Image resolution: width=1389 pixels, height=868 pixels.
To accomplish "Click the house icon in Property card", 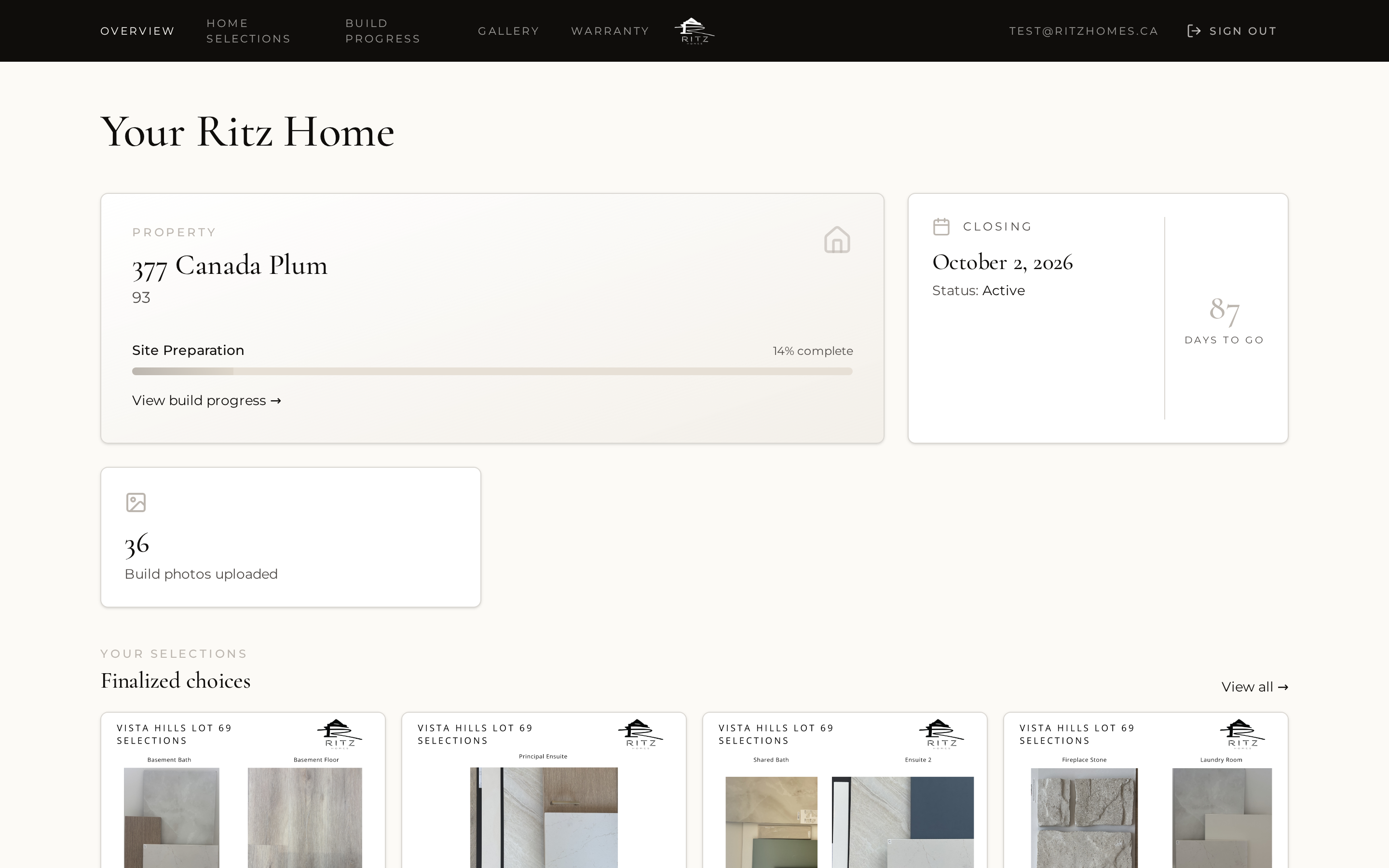I will pyautogui.click(x=837, y=239).
